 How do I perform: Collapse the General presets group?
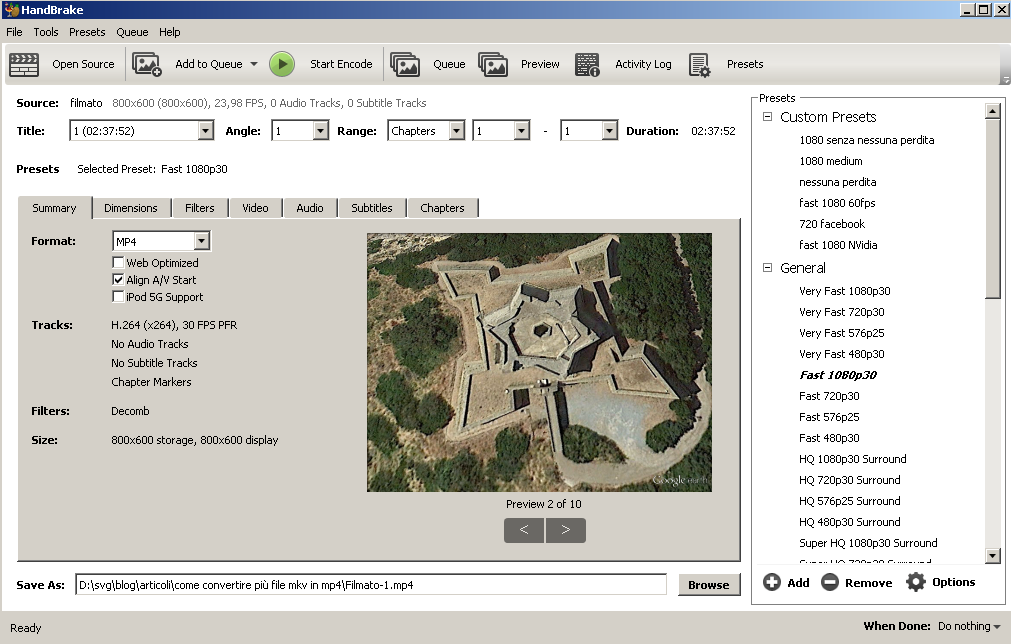767,268
